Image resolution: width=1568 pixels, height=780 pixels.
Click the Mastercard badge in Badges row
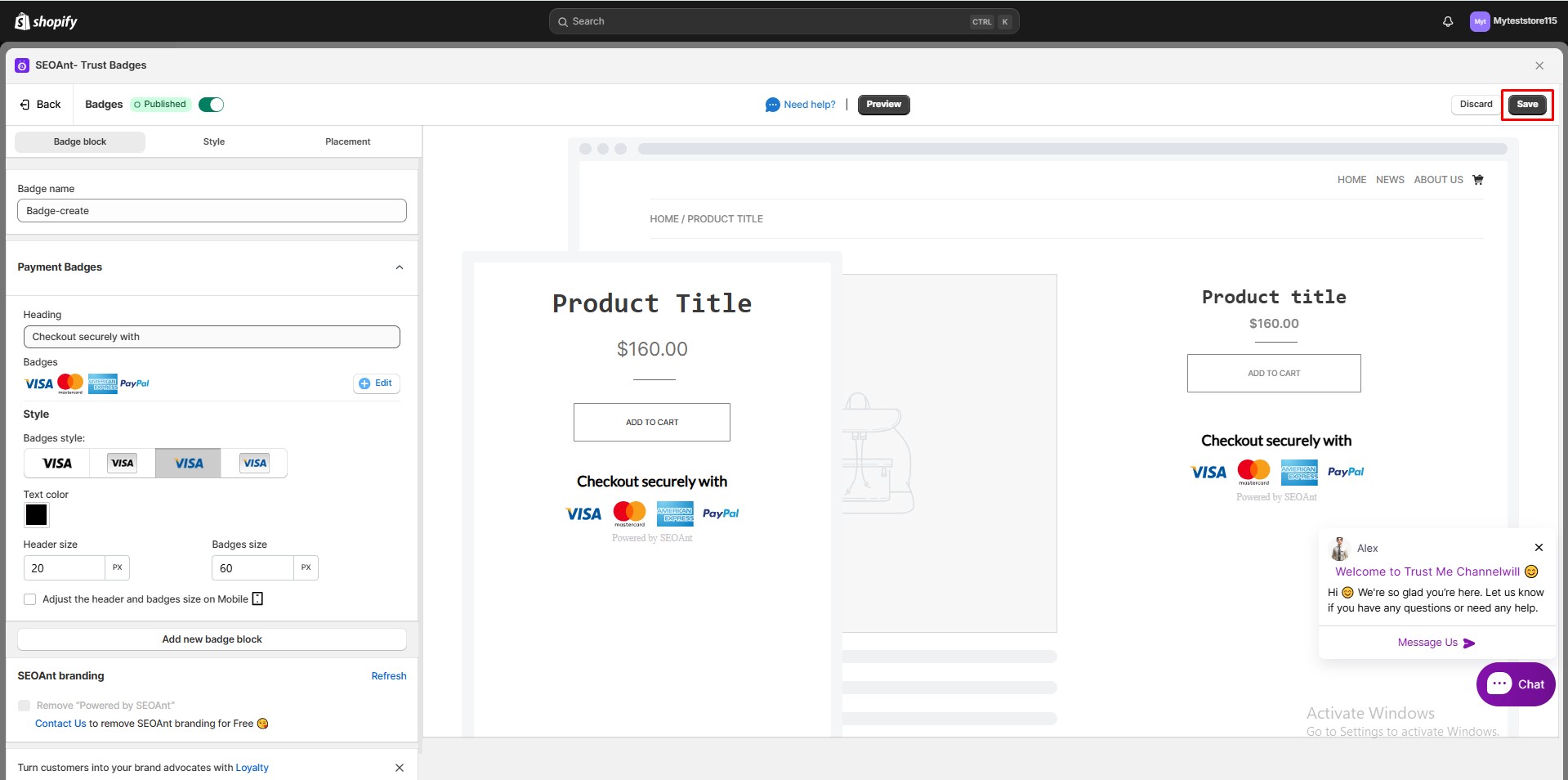[70, 383]
